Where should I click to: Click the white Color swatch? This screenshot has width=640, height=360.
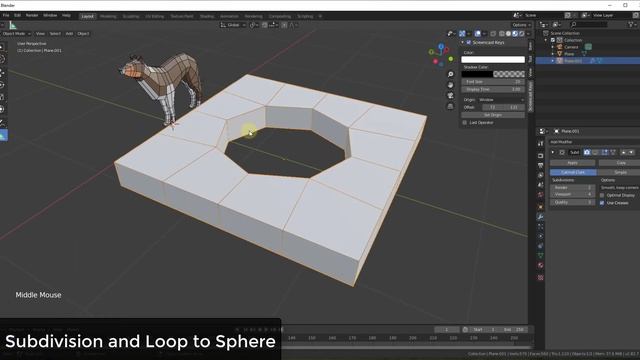click(493, 60)
